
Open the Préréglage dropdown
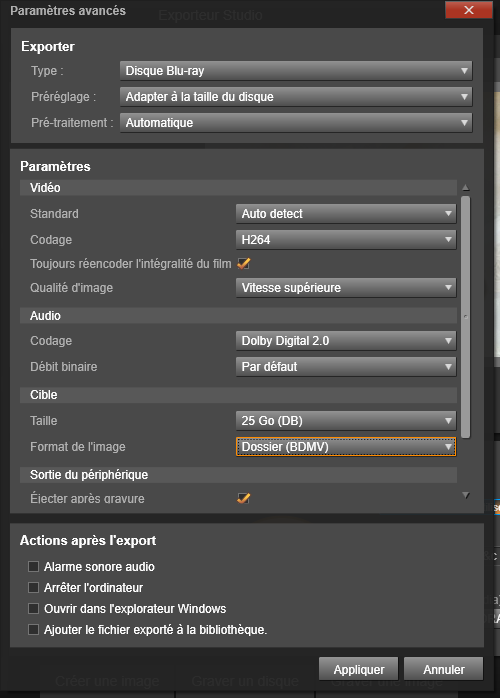296,97
